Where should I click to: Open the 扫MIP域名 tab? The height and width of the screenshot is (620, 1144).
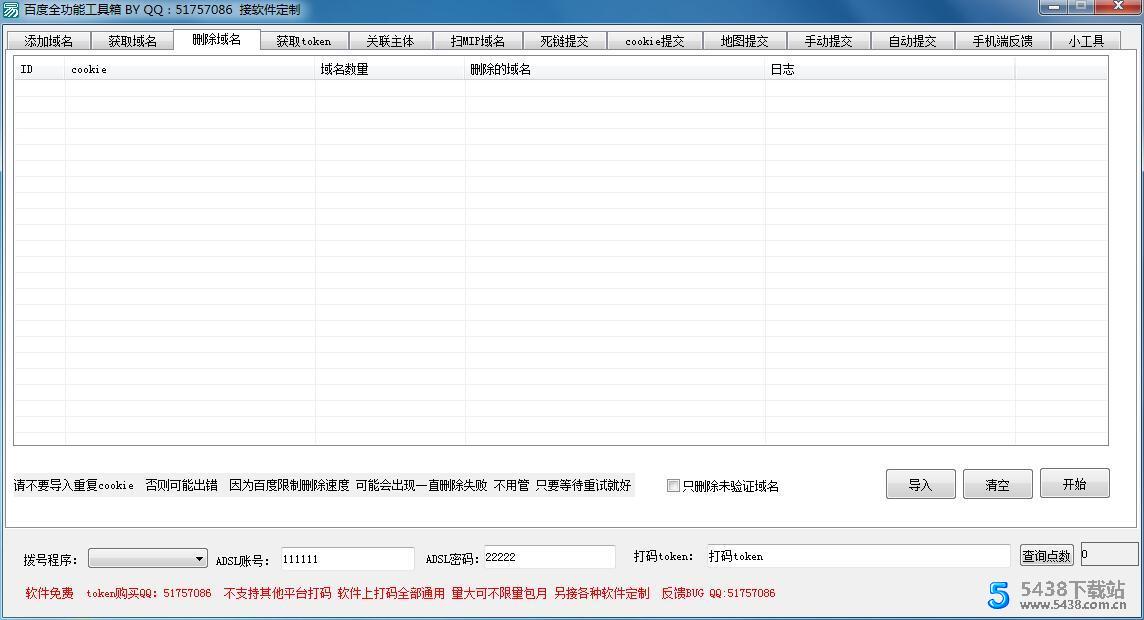pyautogui.click(x=478, y=41)
